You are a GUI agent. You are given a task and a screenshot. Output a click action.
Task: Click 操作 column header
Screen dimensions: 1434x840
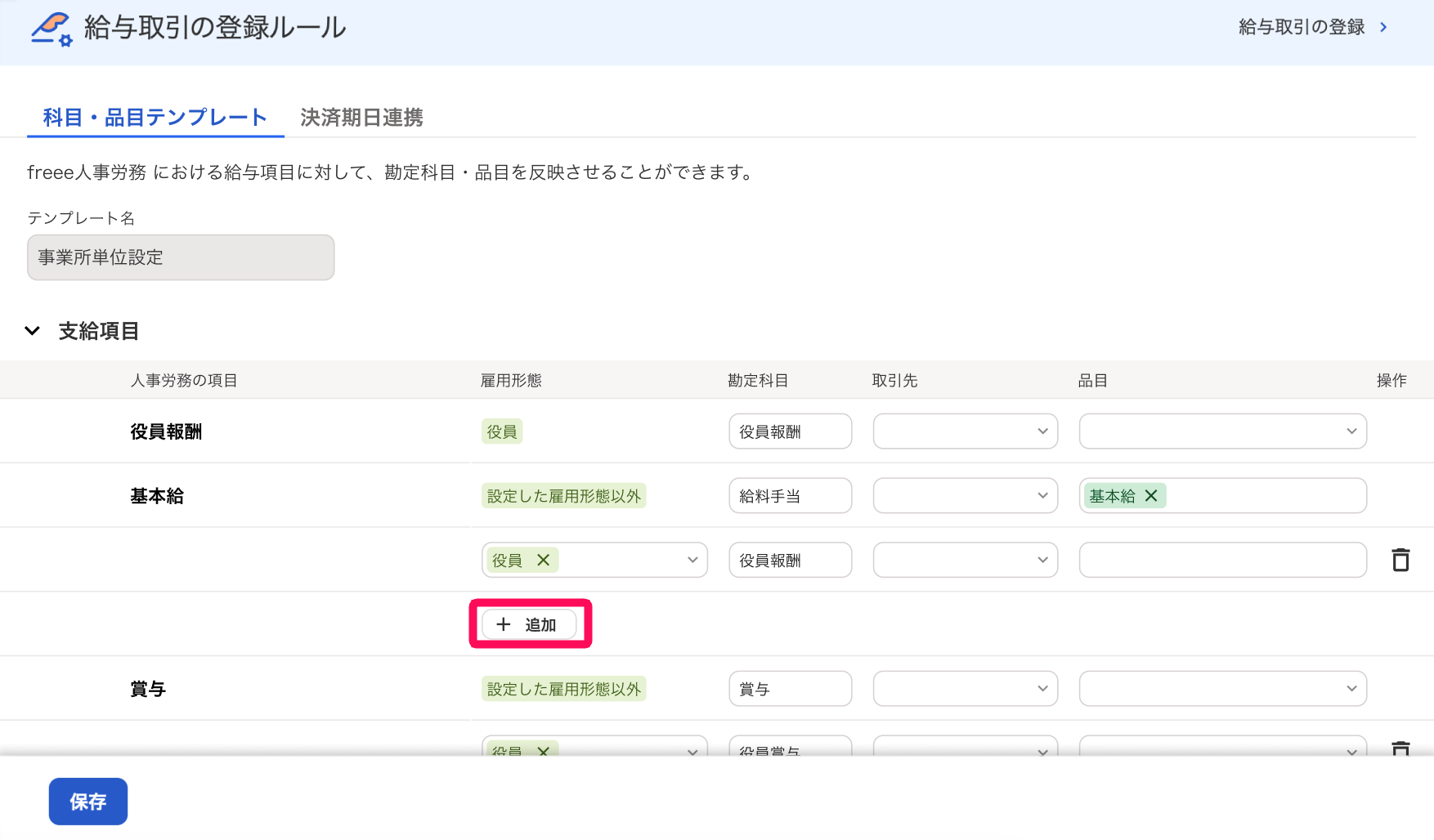1391,380
